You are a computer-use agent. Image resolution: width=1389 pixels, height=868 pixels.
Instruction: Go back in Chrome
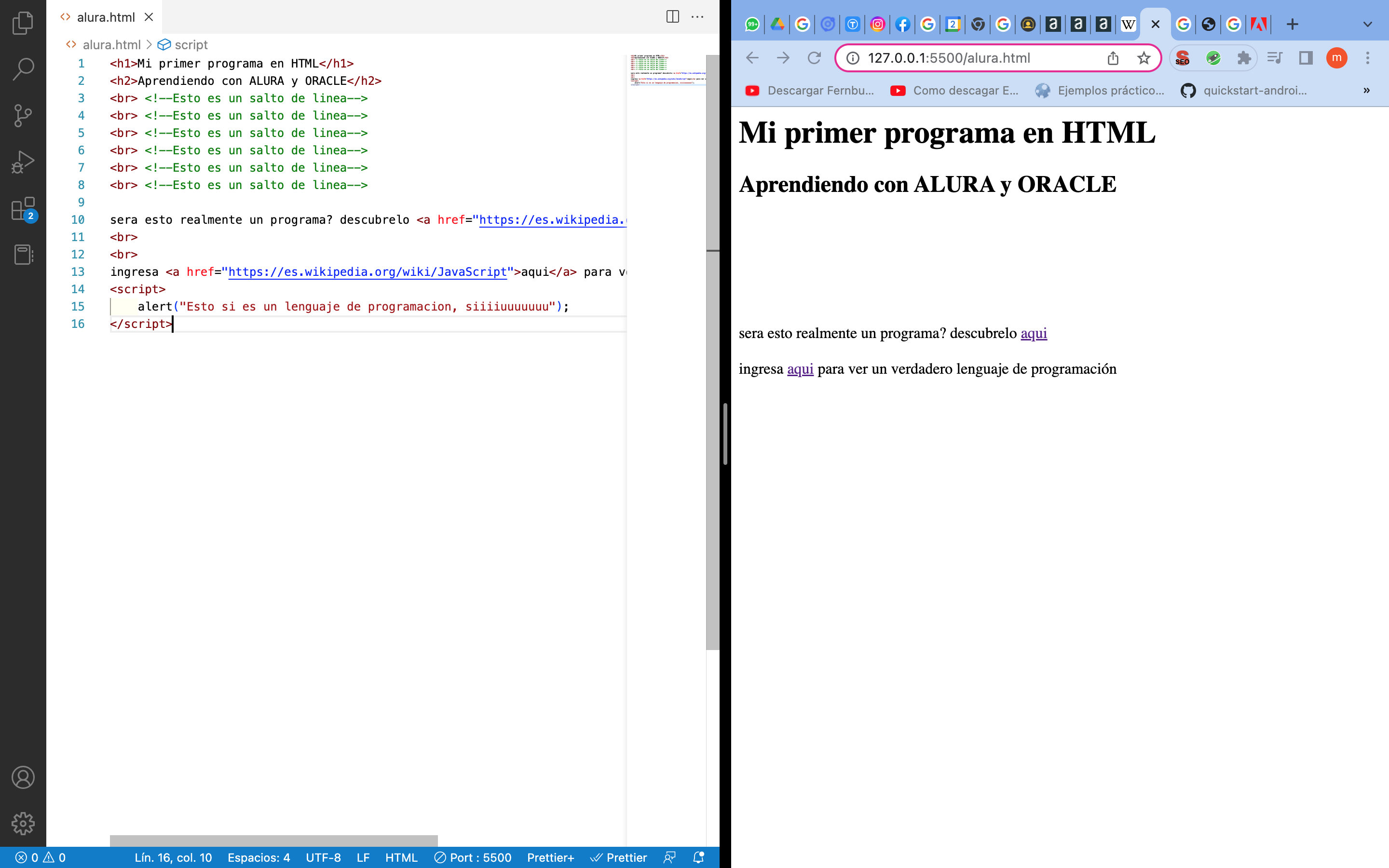[x=752, y=58]
